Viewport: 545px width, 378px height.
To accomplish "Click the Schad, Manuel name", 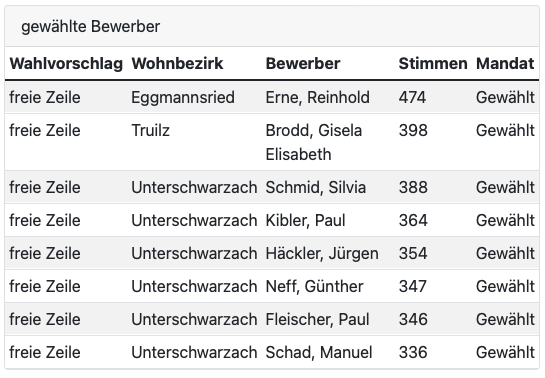I will click(x=319, y=352).
